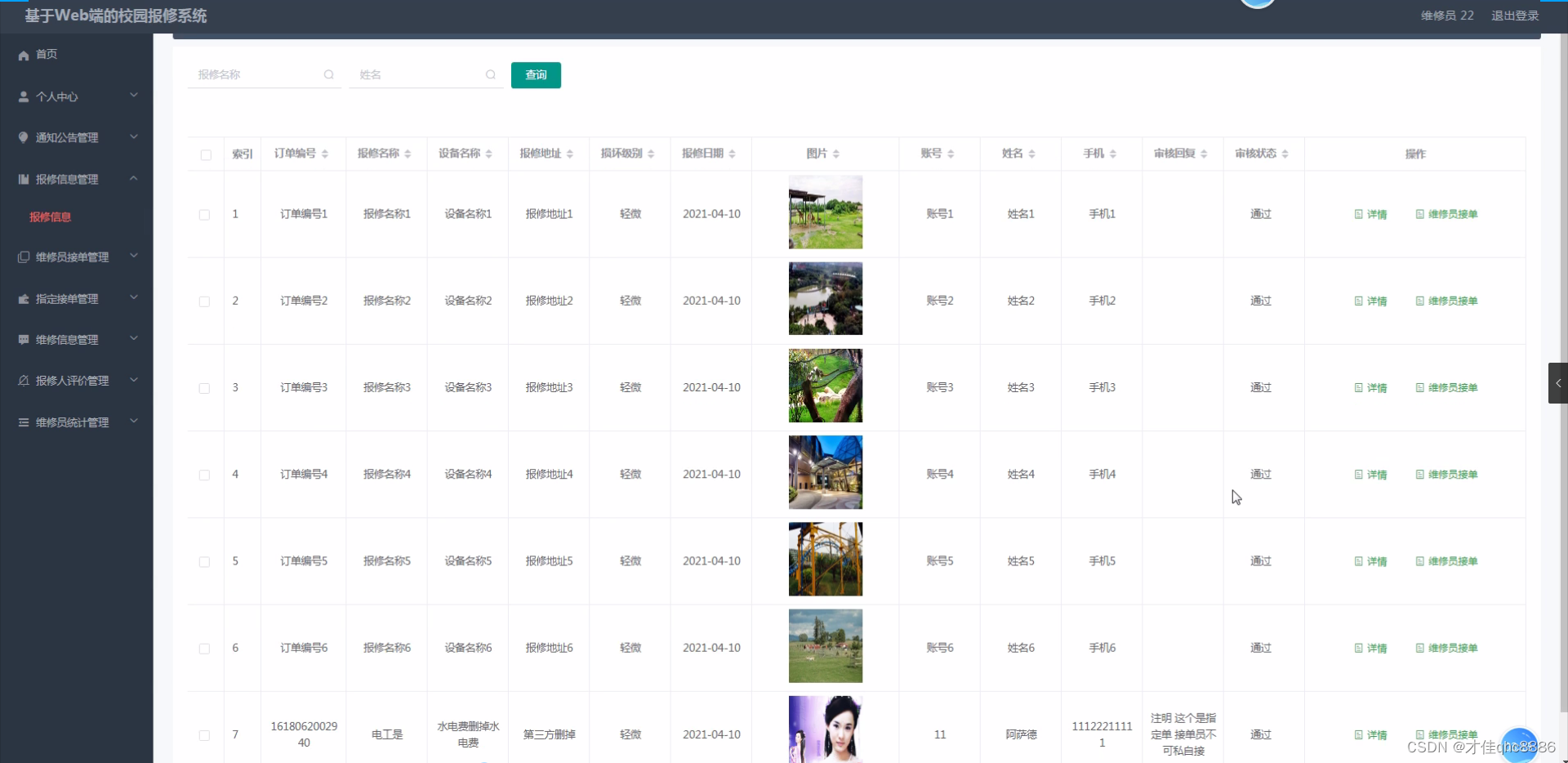Sort the table by 审核状态 column
Screen dimensions: 1568x763
(x=1285, y=154)
